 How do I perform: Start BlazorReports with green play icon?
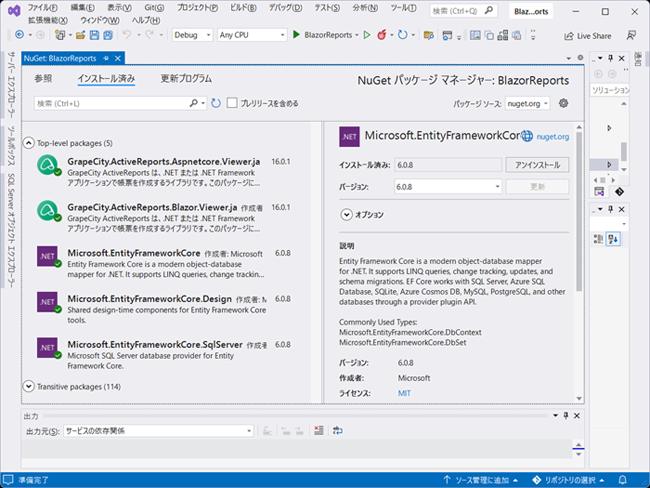[296, 35]
